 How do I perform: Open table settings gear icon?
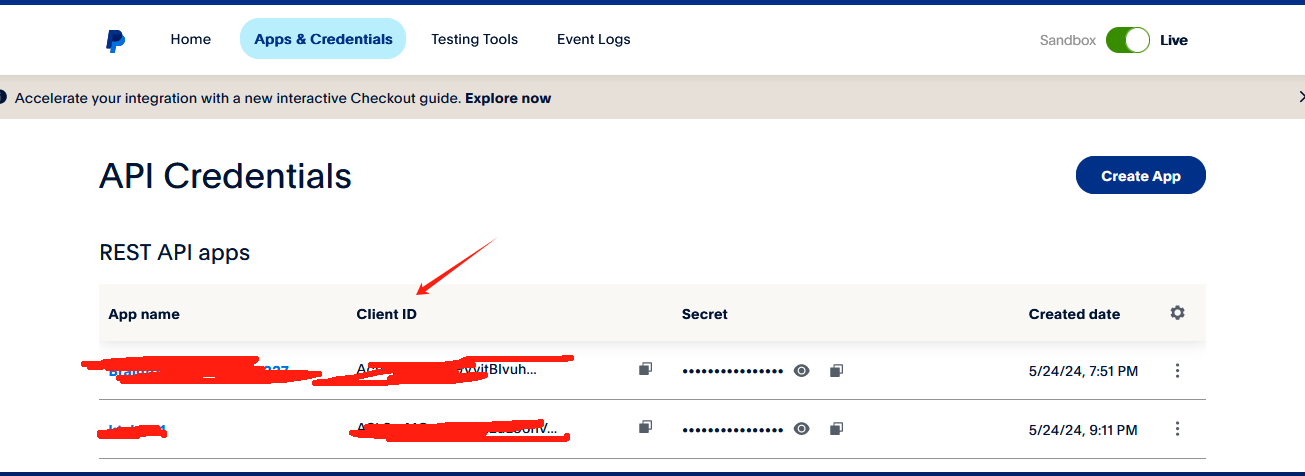1177,313
